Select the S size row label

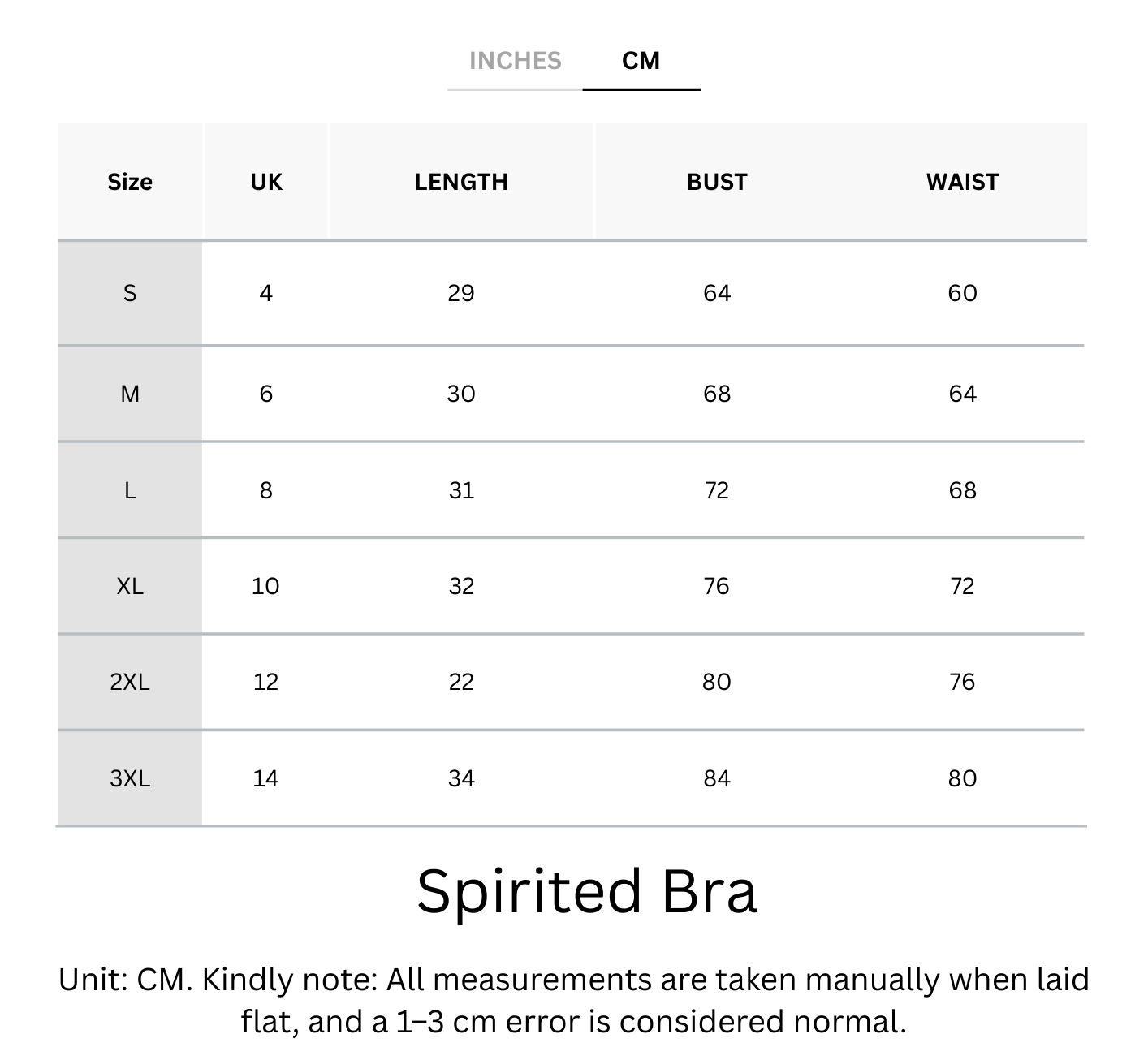click(x=130, y=293)
